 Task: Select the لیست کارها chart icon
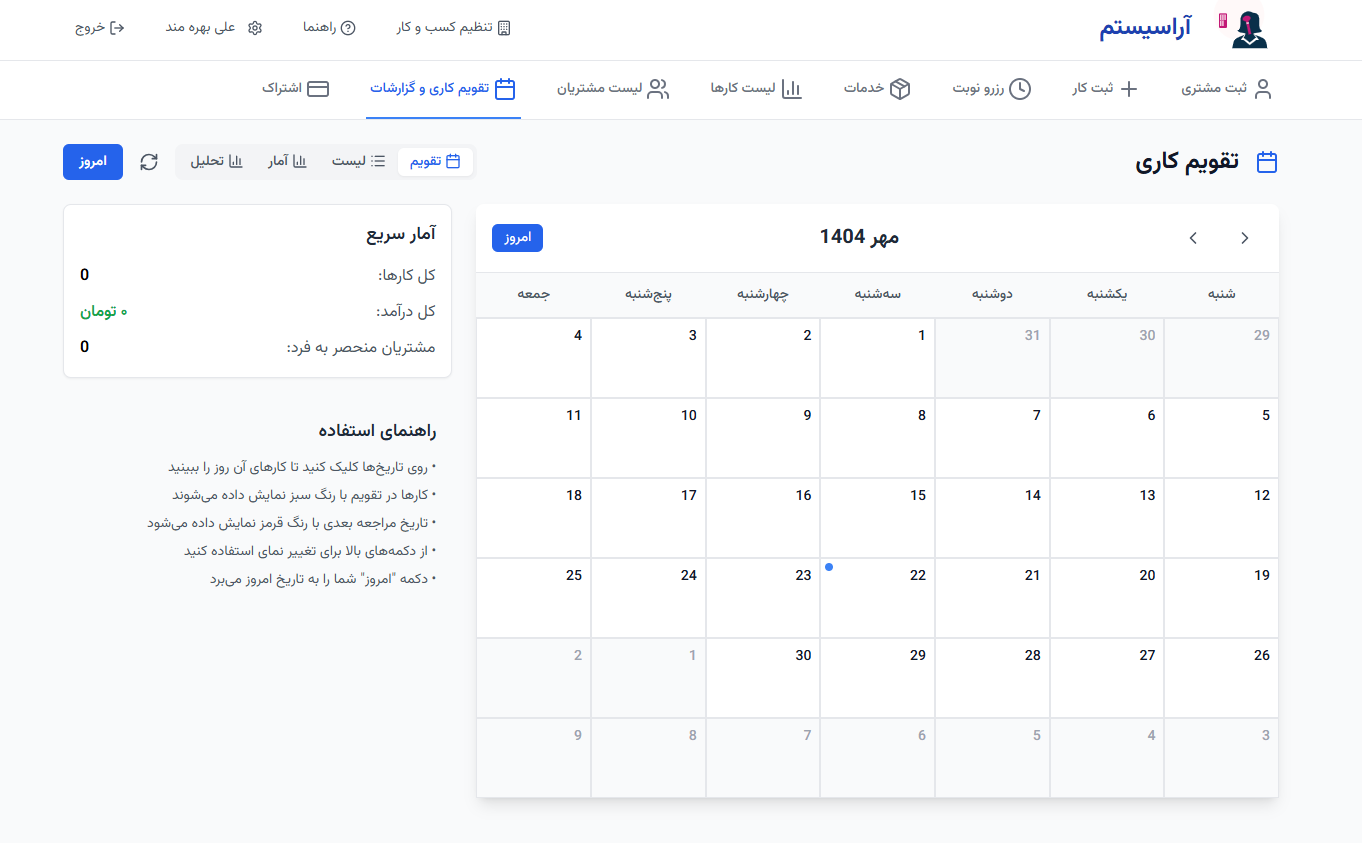click(x=791, y=89)
